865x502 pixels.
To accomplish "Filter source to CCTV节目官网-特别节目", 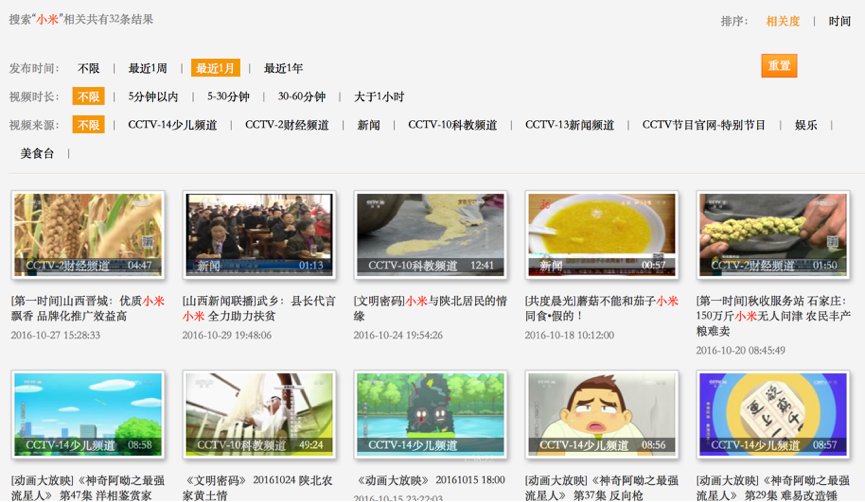I will point(704,125).
